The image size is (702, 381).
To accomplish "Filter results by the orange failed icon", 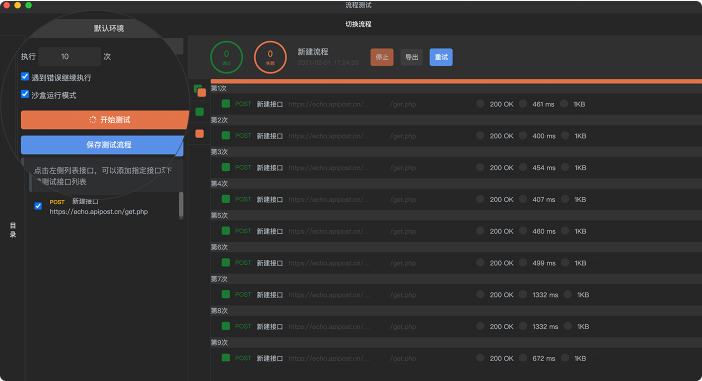I will (200, 133).
